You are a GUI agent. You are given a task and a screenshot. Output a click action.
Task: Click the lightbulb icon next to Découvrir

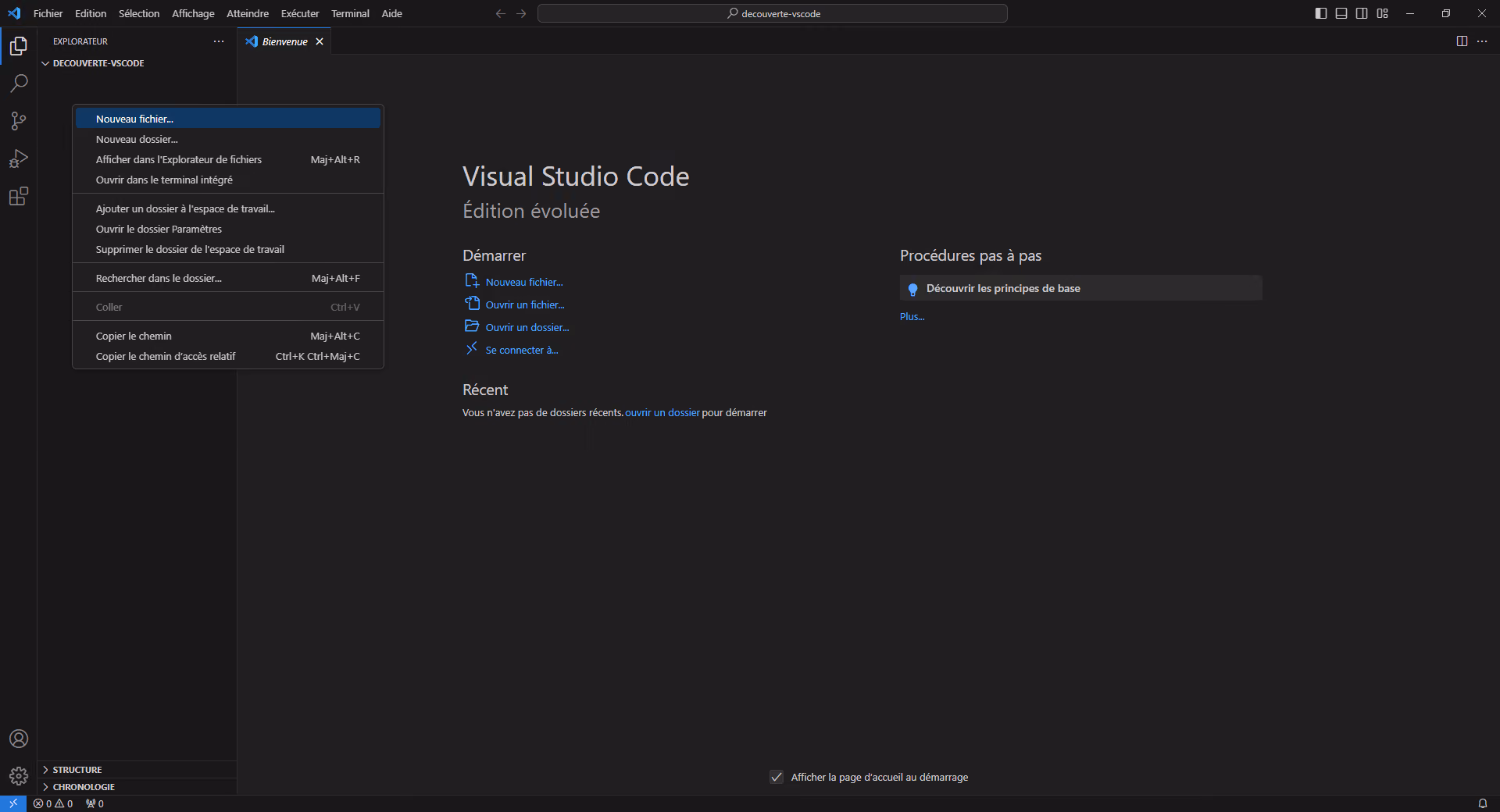click(912, 289)
